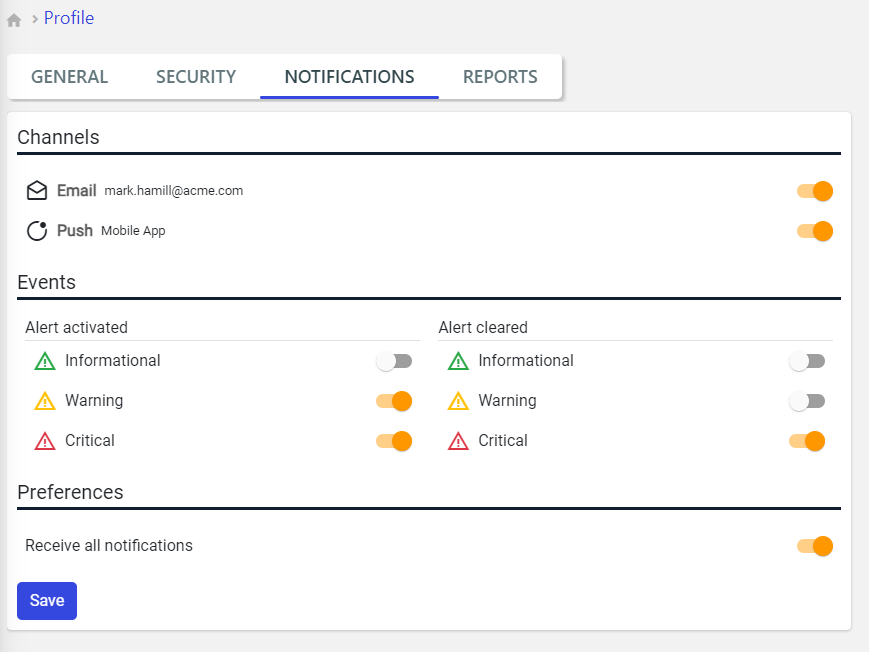Viewport: 869px width, 652px height.
Task: Click red Critical icon under Alert cleared
Action: pyautogui.click(x=458, y=441)
